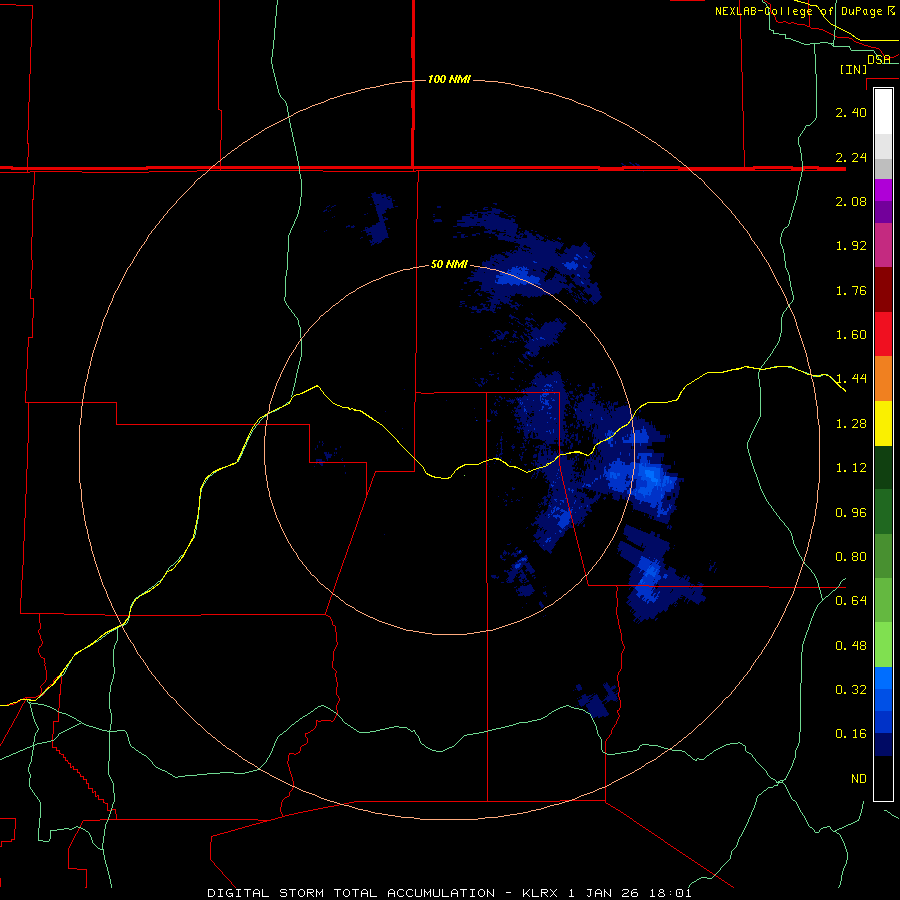Click the [IN] units label
900x900 pixels.
(853, 69)
